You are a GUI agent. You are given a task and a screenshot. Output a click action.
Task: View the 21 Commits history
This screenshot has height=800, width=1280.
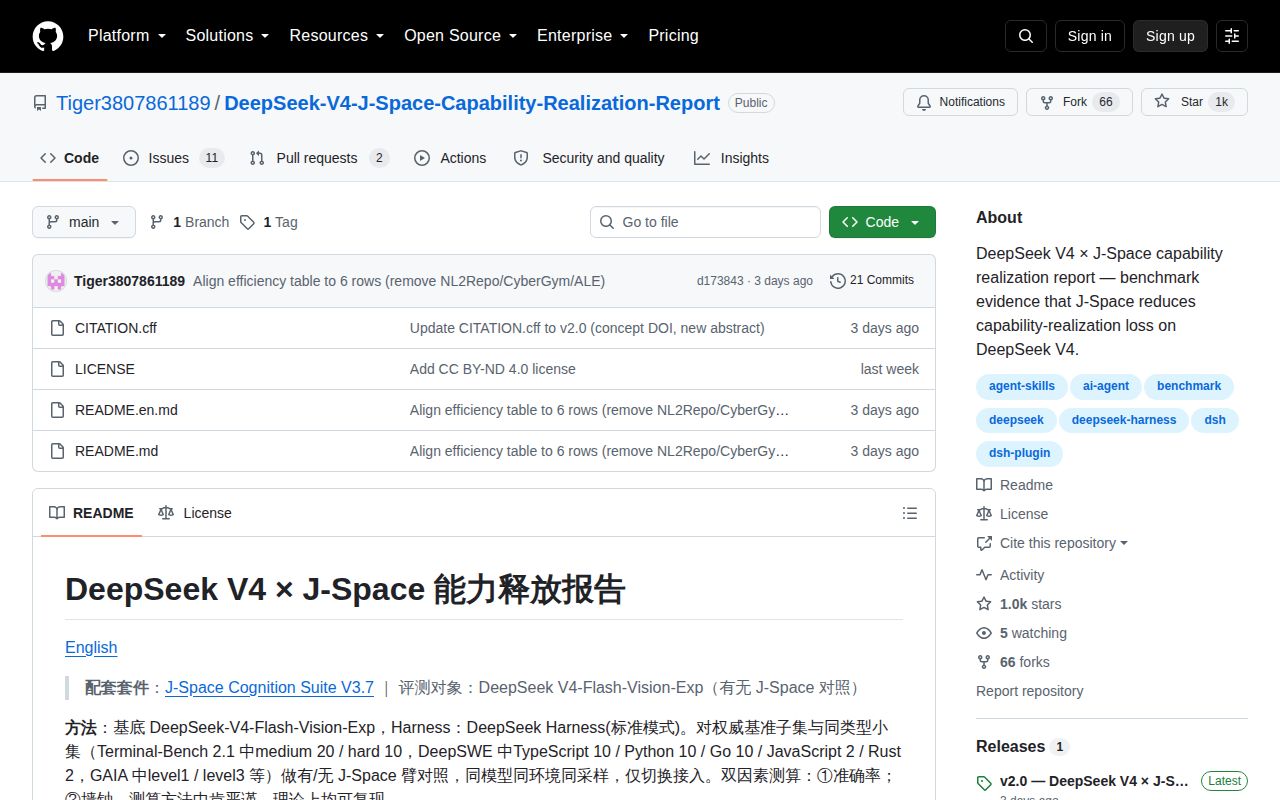pos(872,280)
